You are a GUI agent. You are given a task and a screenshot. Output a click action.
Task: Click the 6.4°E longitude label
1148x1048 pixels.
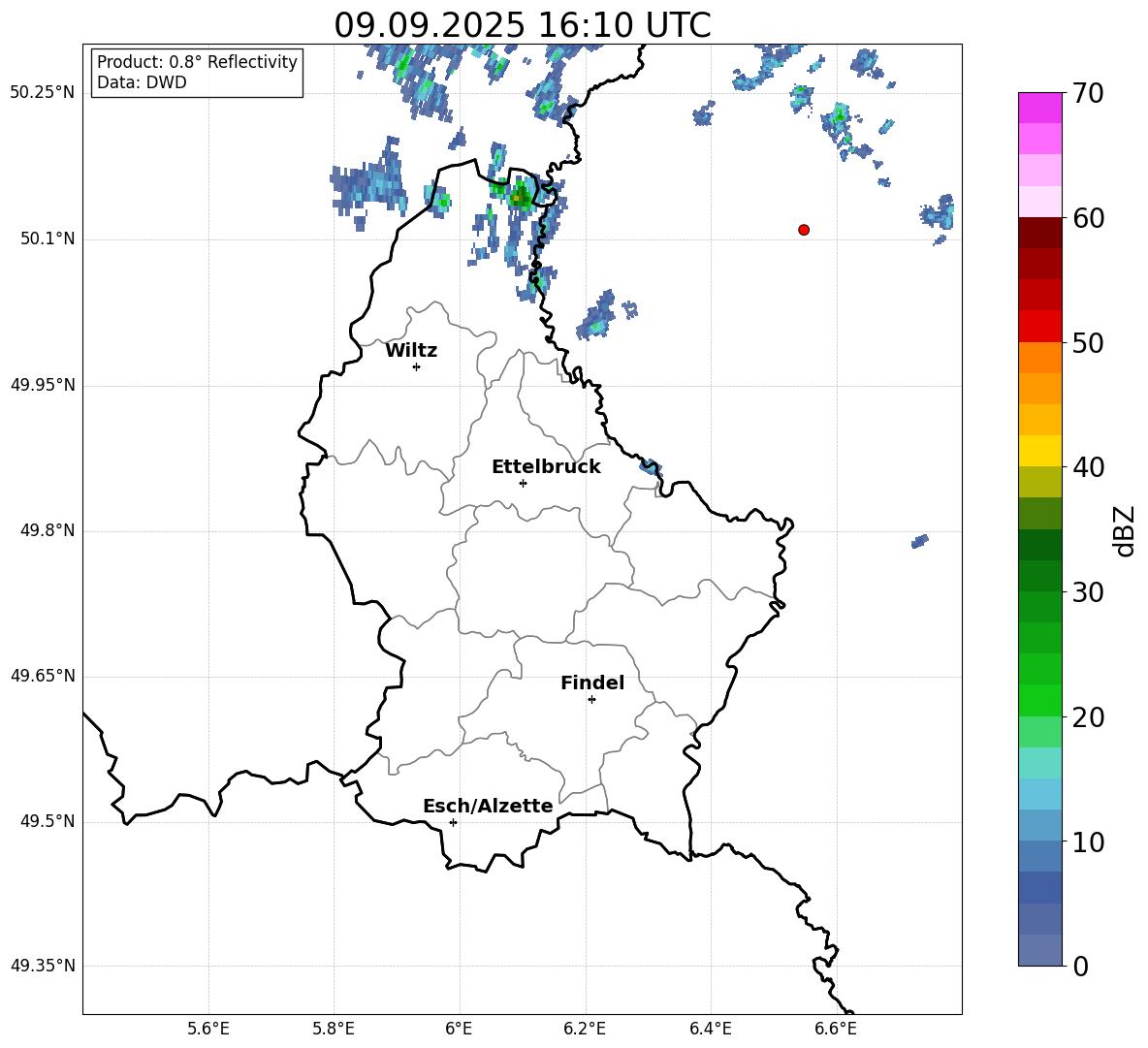click(x=710, y=1029)
